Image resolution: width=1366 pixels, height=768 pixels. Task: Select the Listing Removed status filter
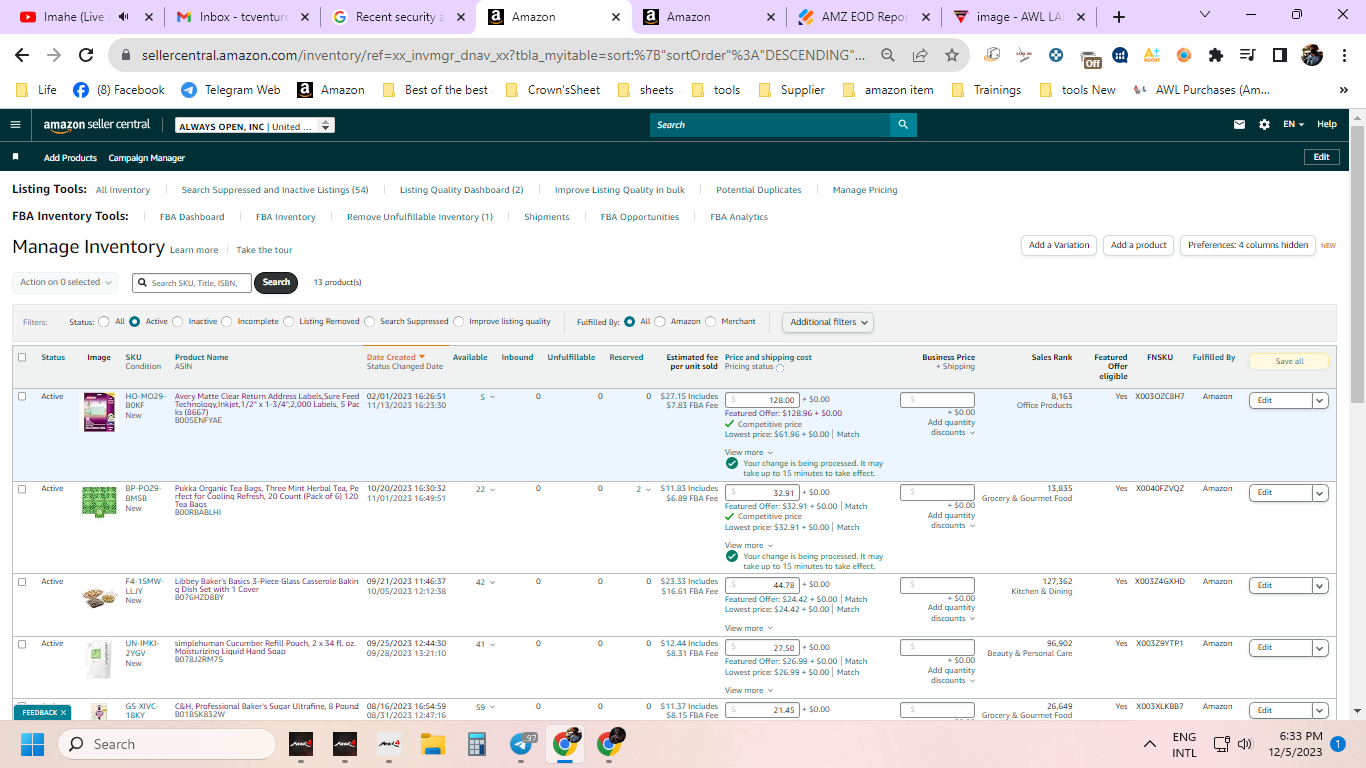coord(289,322)
